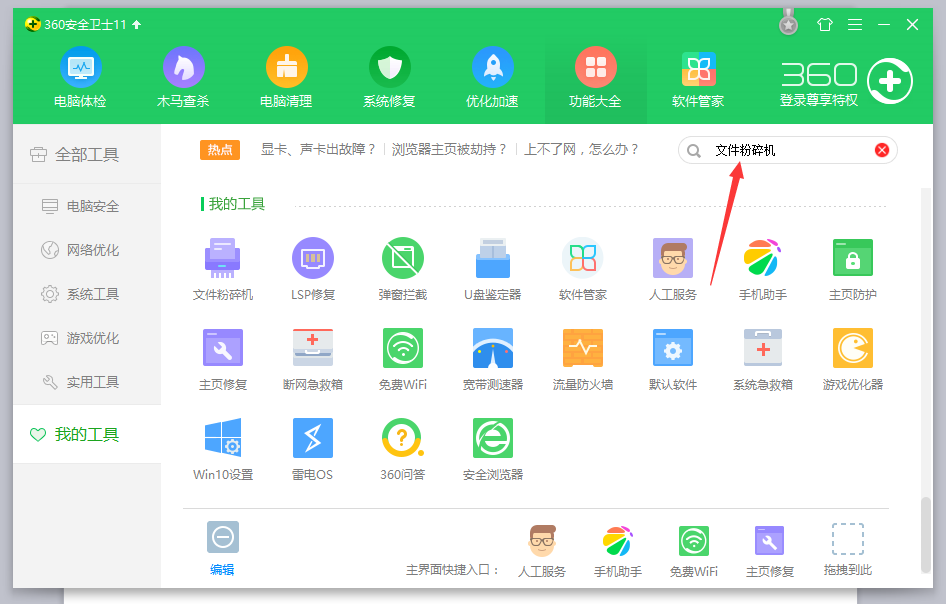
Task: Select 我的工具 in the sidebar
Action: coord(87,434)
